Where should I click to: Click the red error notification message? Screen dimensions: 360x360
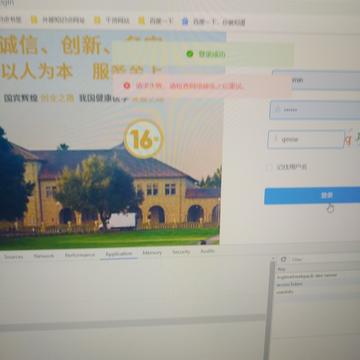click(x=201, y=86)
